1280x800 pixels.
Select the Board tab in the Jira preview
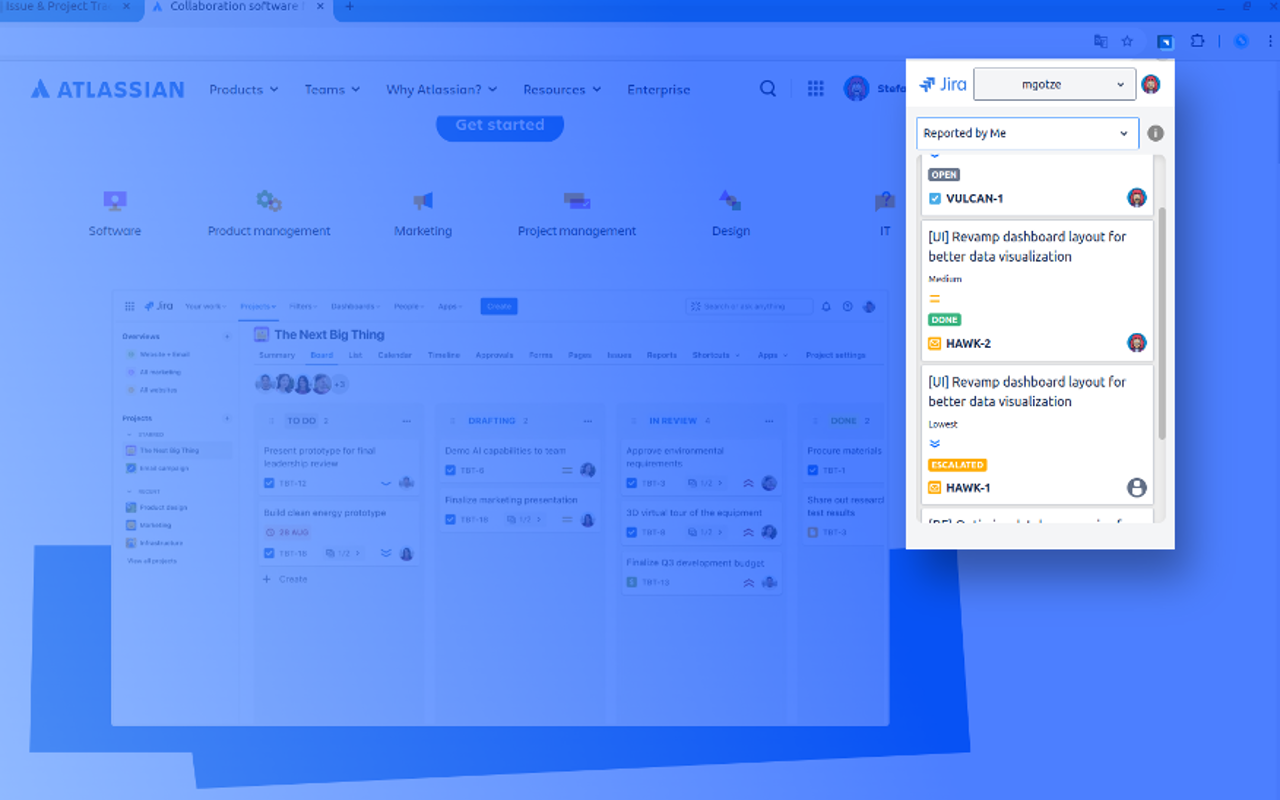[x=321, y=355]
